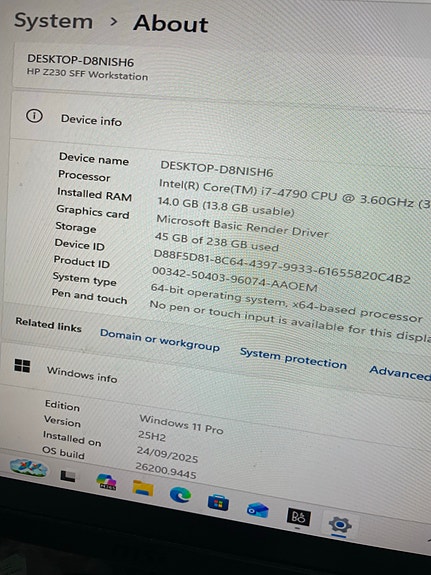Image resolution: width=431 pixels, height=575 pixels.
Task: Click the System type label
Action: 84,279
